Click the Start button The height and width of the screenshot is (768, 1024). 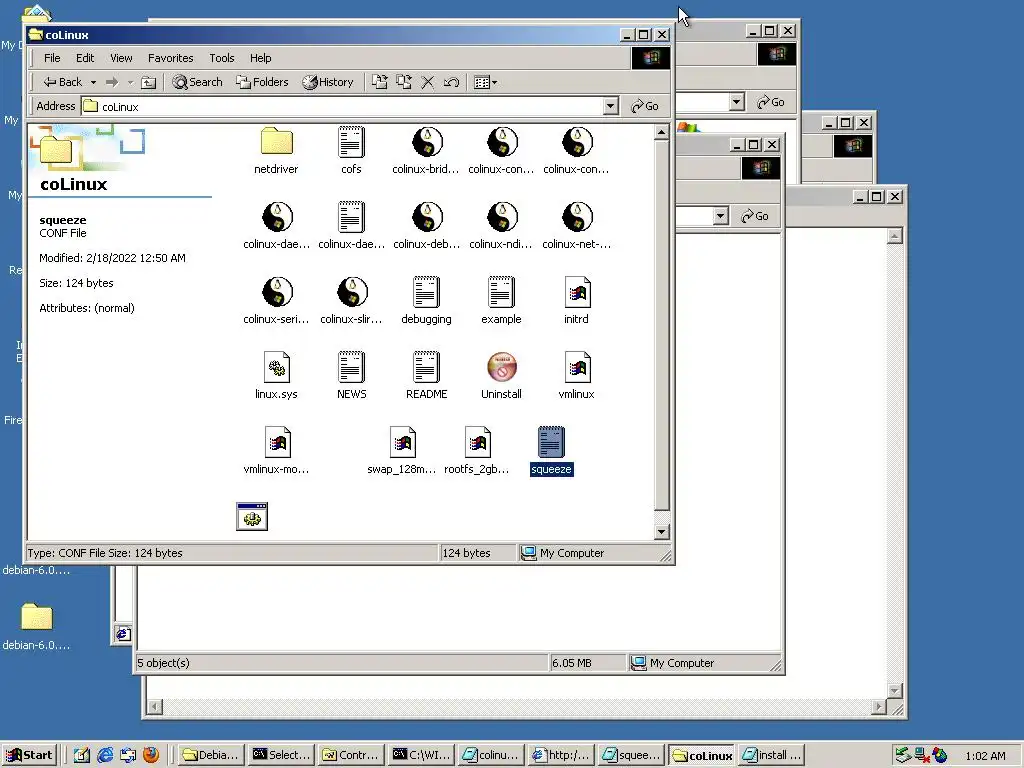point(30,755)
